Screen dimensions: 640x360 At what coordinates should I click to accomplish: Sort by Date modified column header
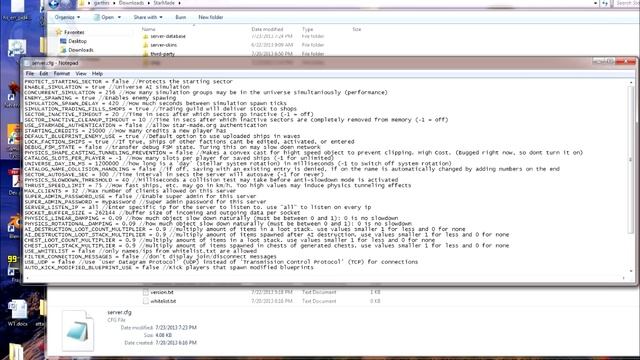267,29
